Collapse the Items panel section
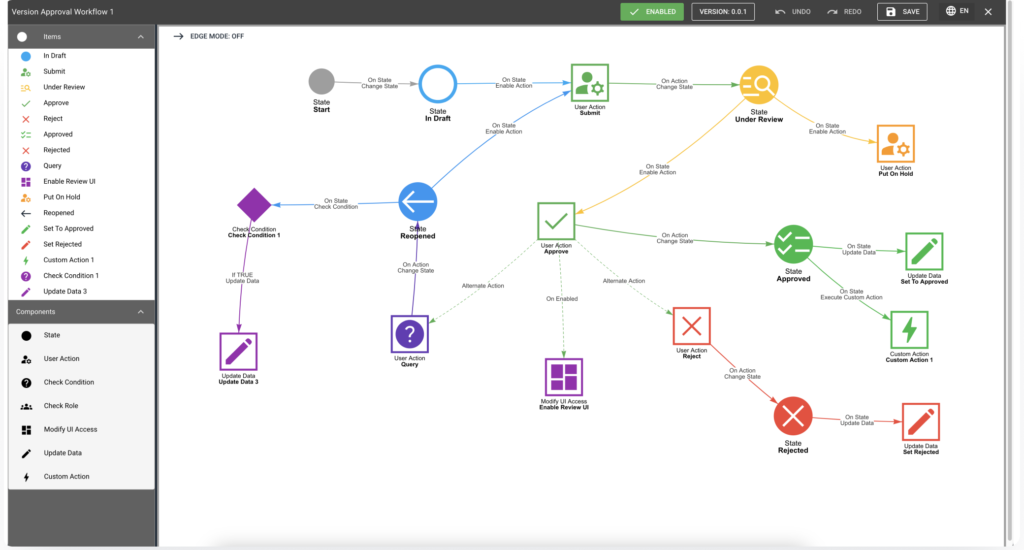Viewport: 1024px width, 550px height. [x=141, y=37]
